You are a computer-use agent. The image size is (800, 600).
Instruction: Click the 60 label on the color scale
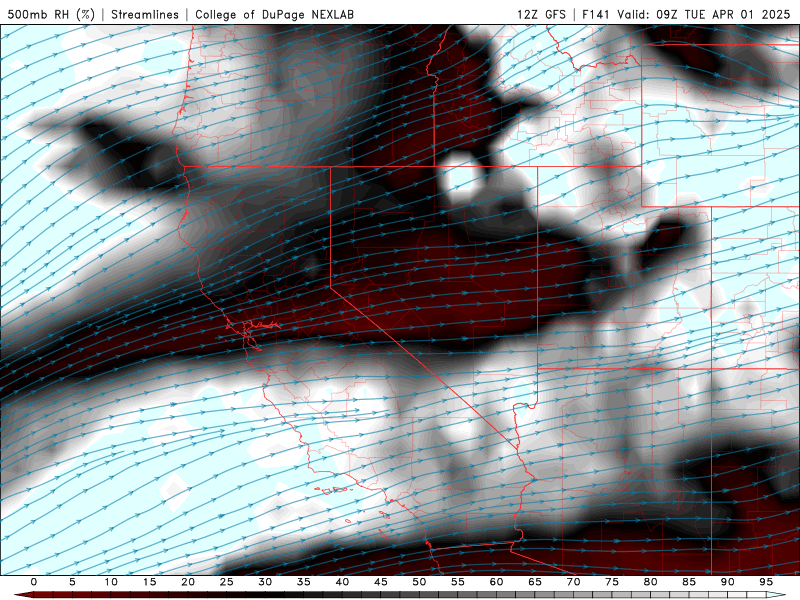(x=496, y=582)
